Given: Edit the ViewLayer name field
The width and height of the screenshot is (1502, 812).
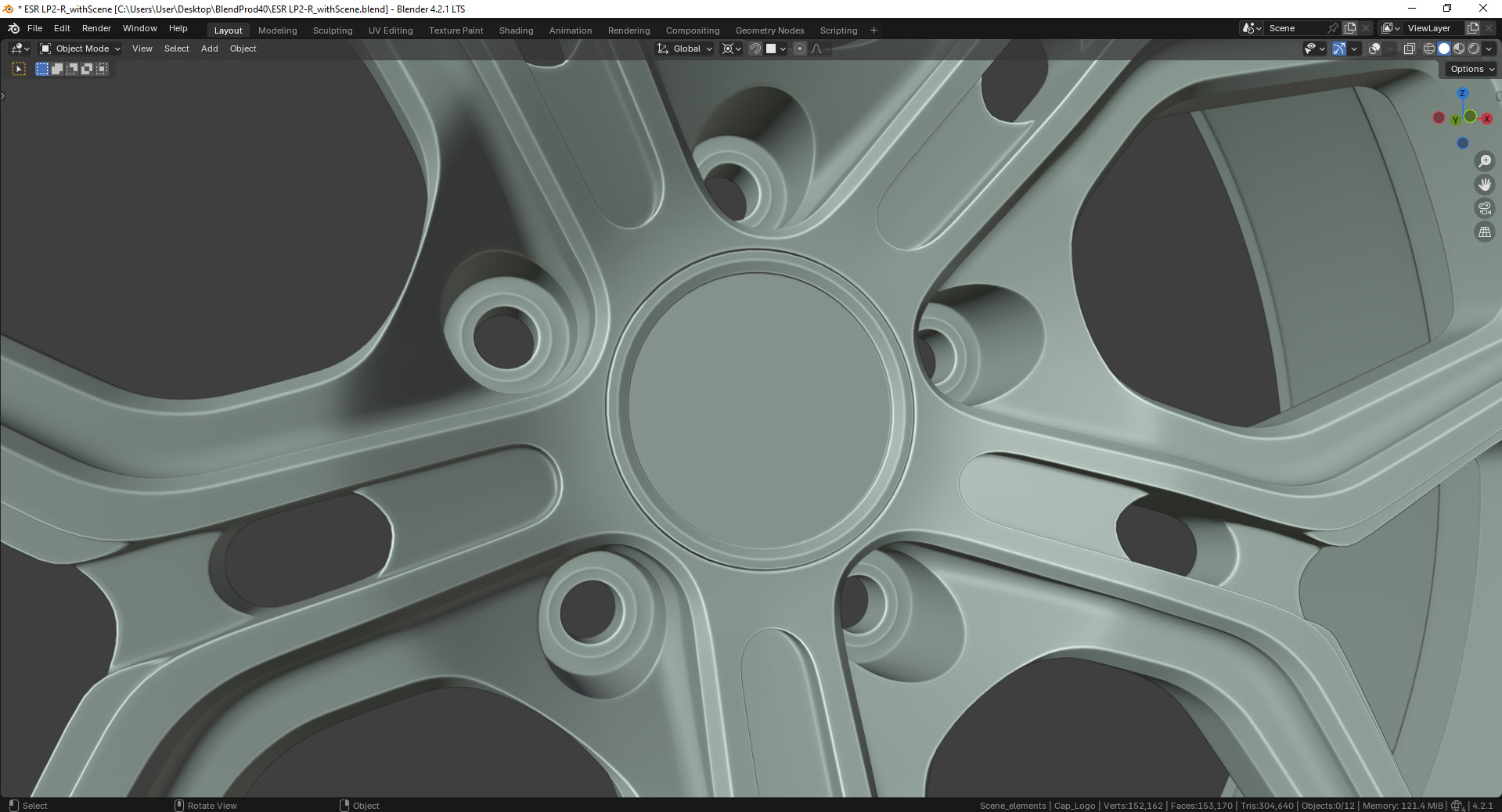Looking at the screenshot, I should coord(1433,28).
